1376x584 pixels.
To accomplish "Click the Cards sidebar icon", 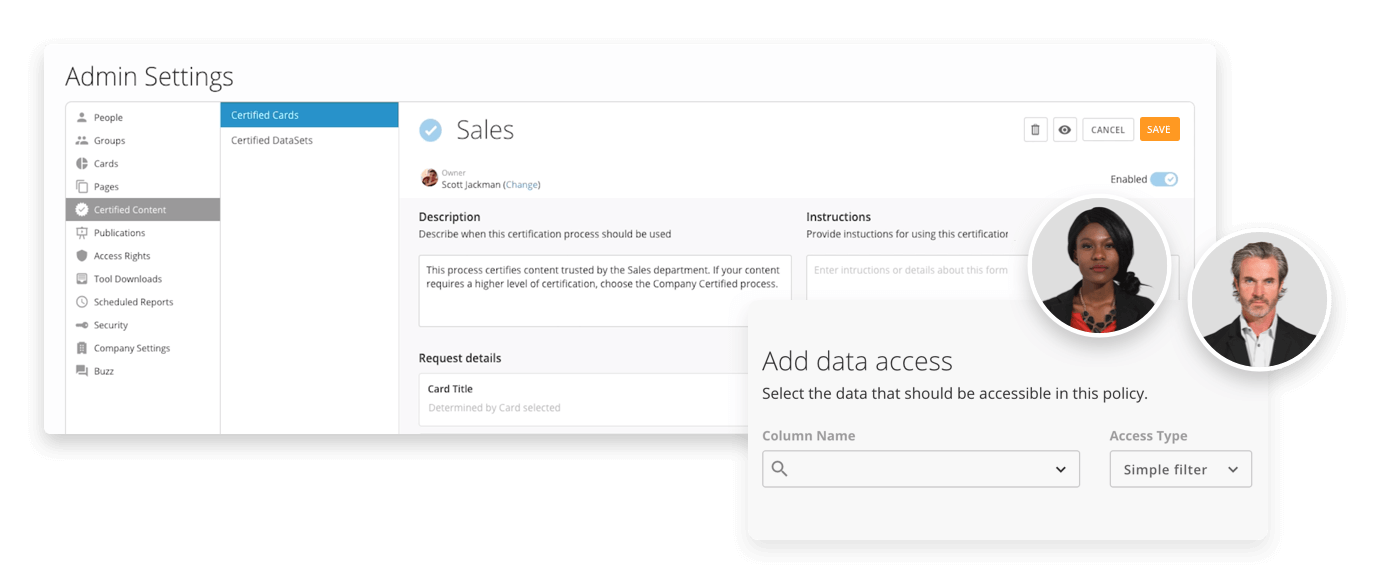I will [81, 163].
